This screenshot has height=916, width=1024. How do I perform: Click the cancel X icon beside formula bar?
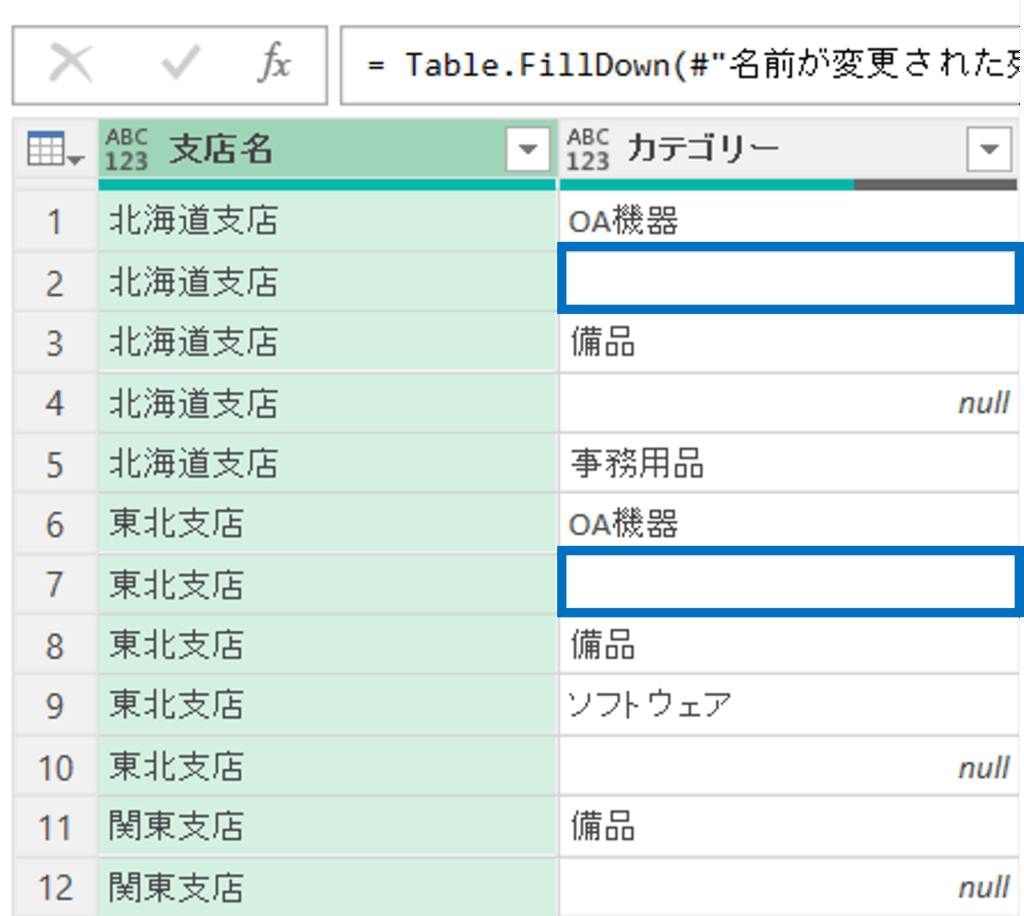pyautogui.click(x=70, y=65)
